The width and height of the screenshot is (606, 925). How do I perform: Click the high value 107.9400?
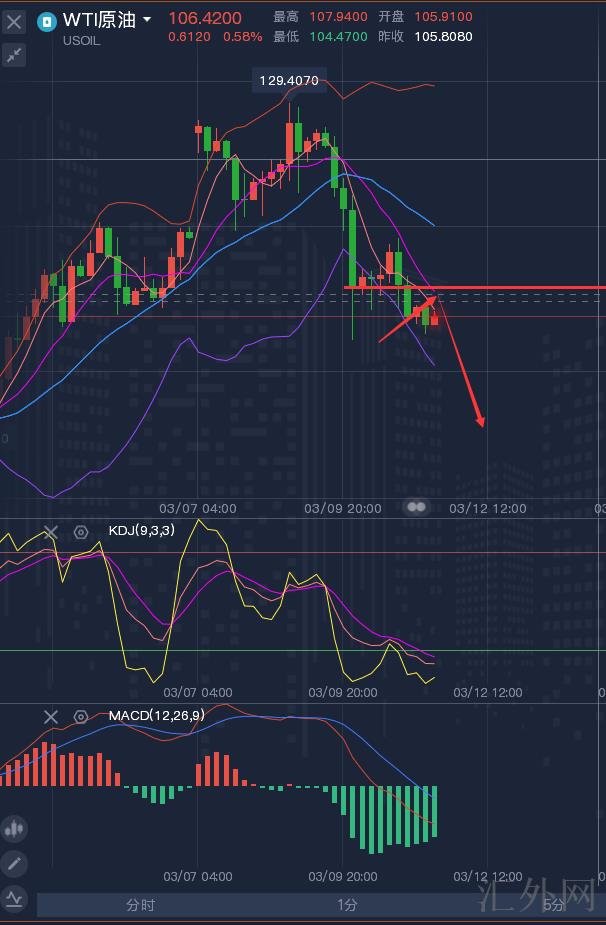tap(338, 17)
